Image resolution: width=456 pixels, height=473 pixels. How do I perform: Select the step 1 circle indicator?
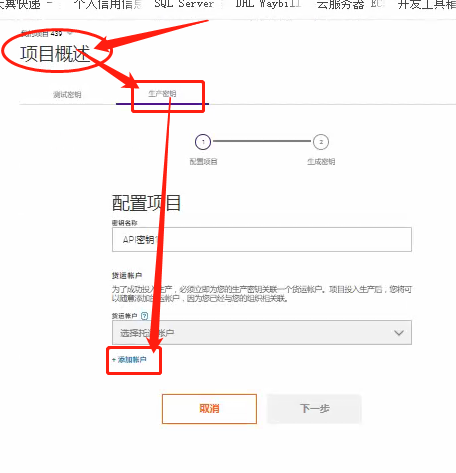203,142
